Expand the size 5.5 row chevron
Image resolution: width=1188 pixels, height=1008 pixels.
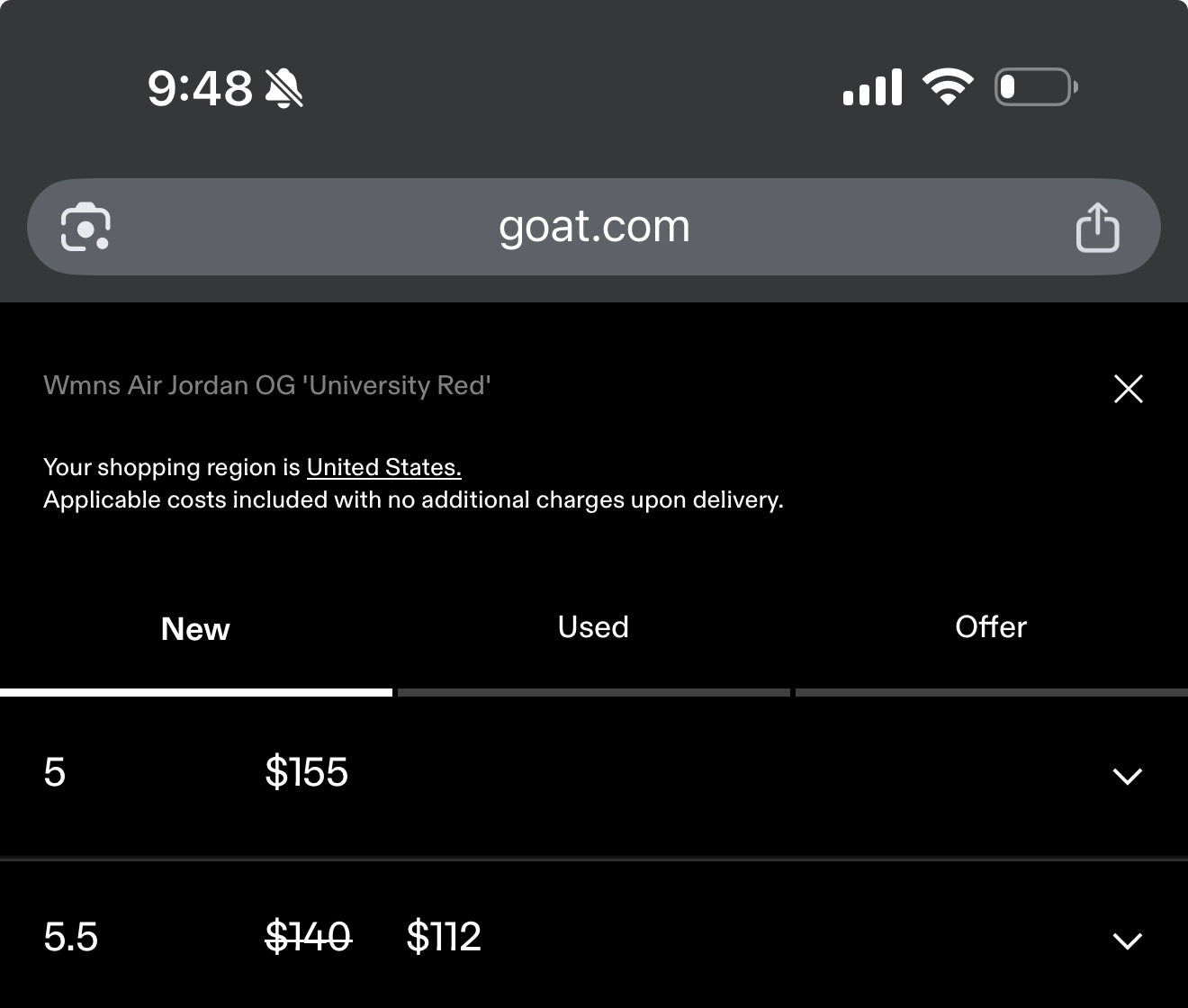(x=1128, y=940)
